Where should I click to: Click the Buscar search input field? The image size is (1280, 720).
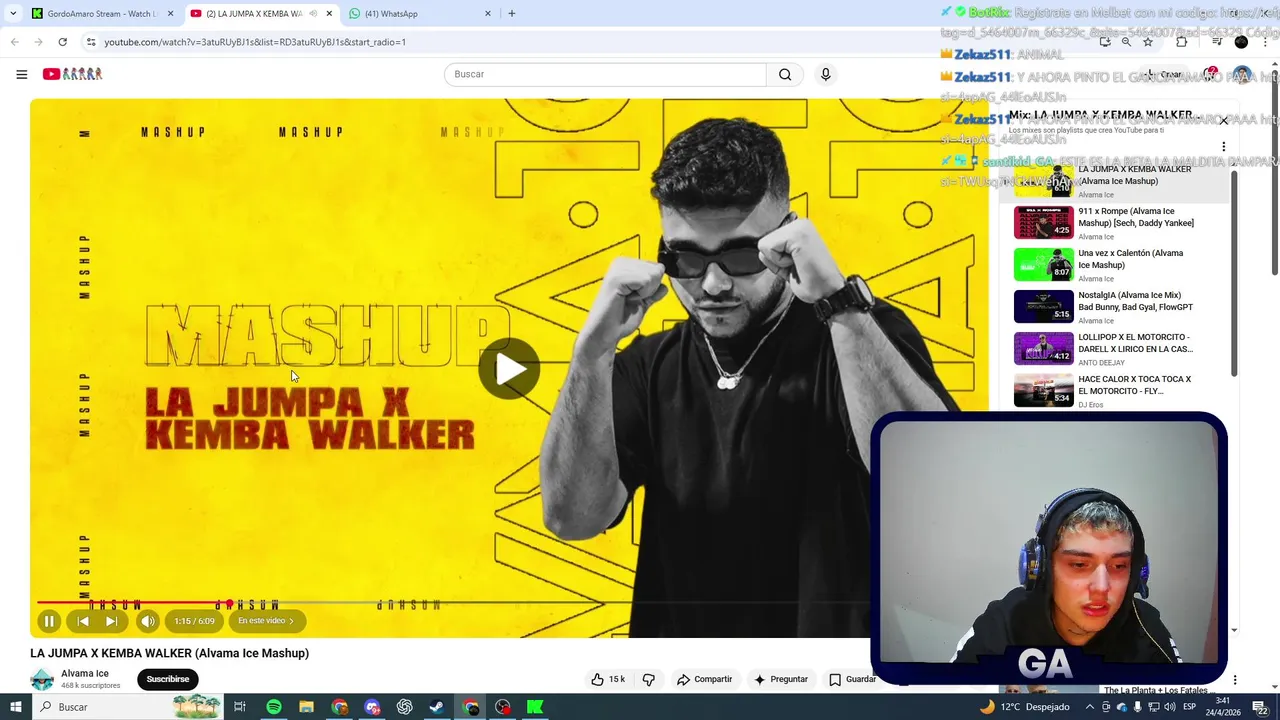[x=605, y=74]
